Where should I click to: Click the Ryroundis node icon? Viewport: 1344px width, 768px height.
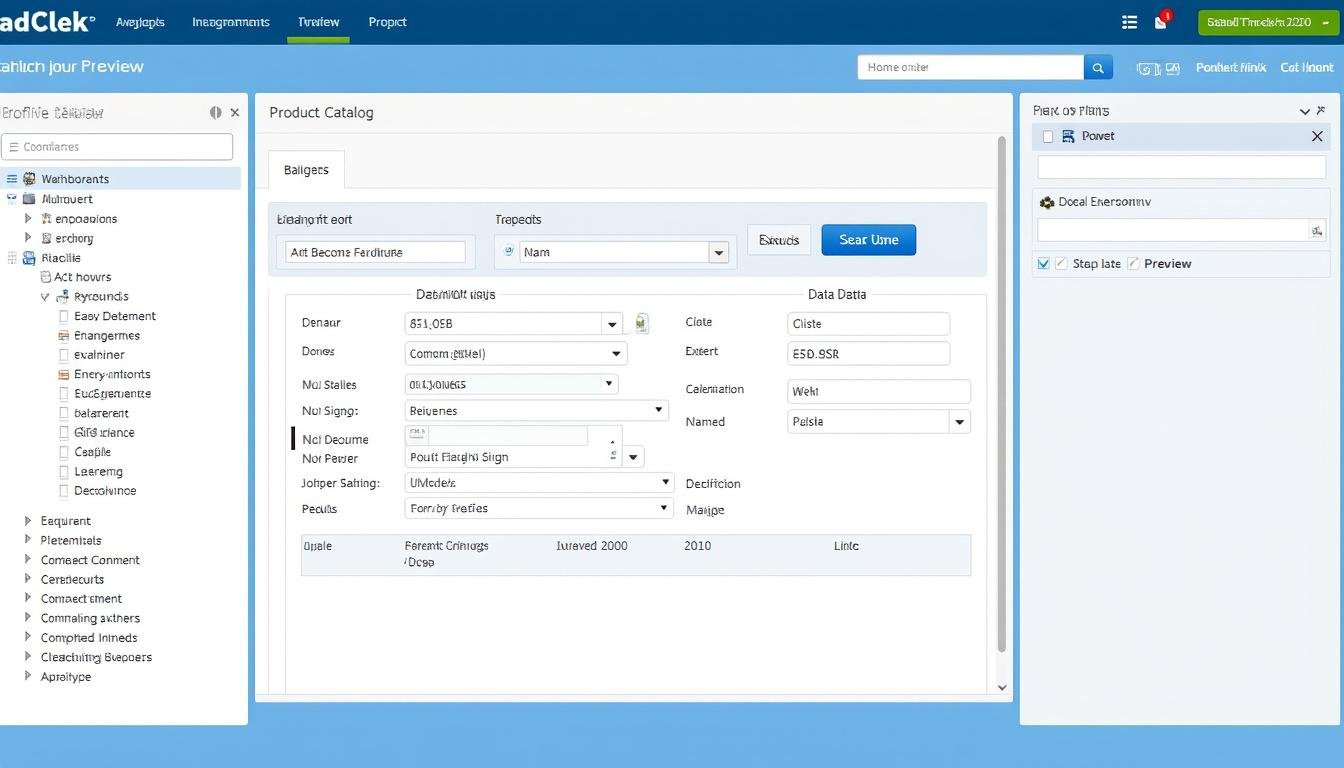[64, 296]
